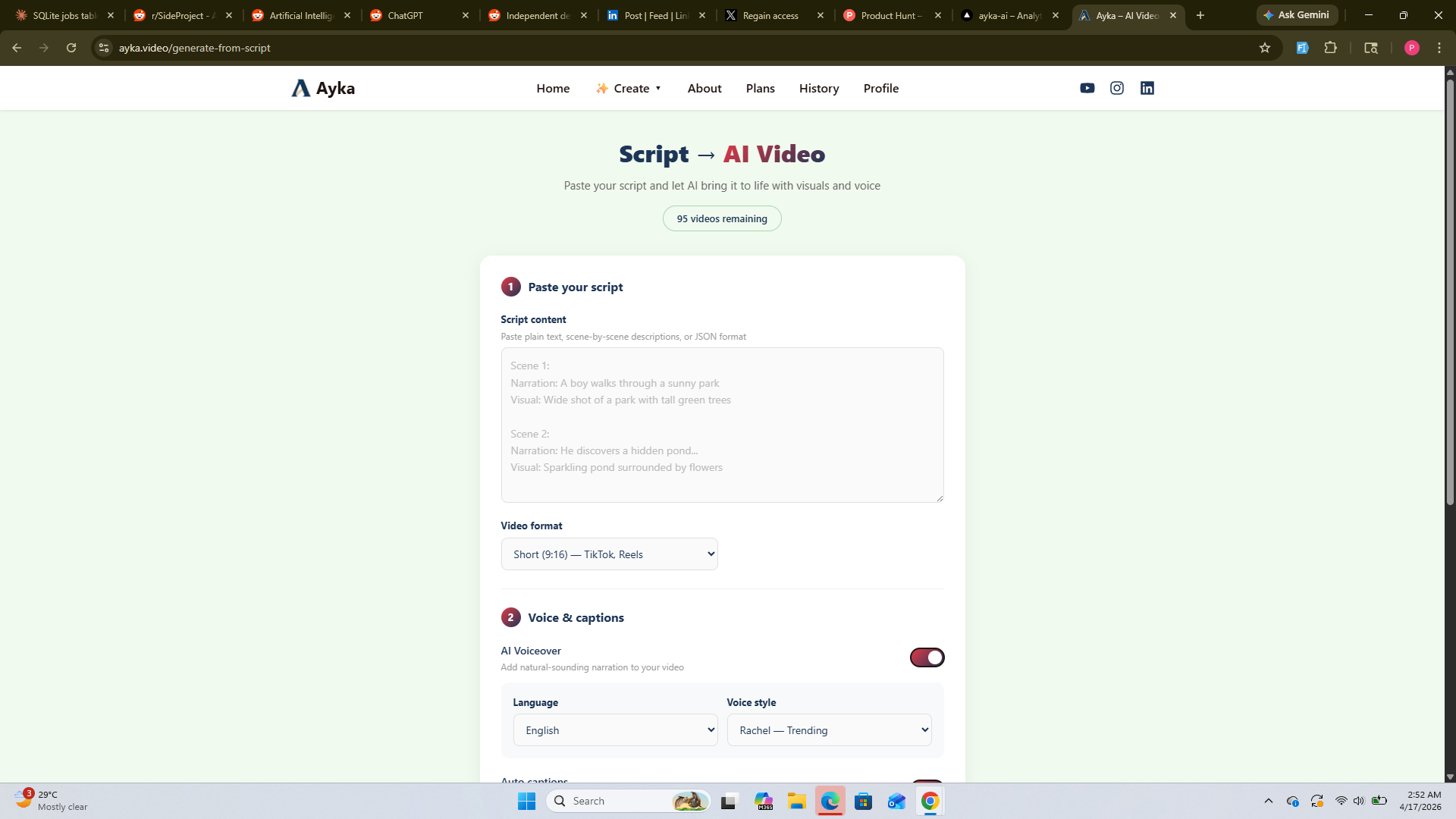Click inside the Script content text area
The width and height of the screenshot is (1456, 819).
[722, 425]
